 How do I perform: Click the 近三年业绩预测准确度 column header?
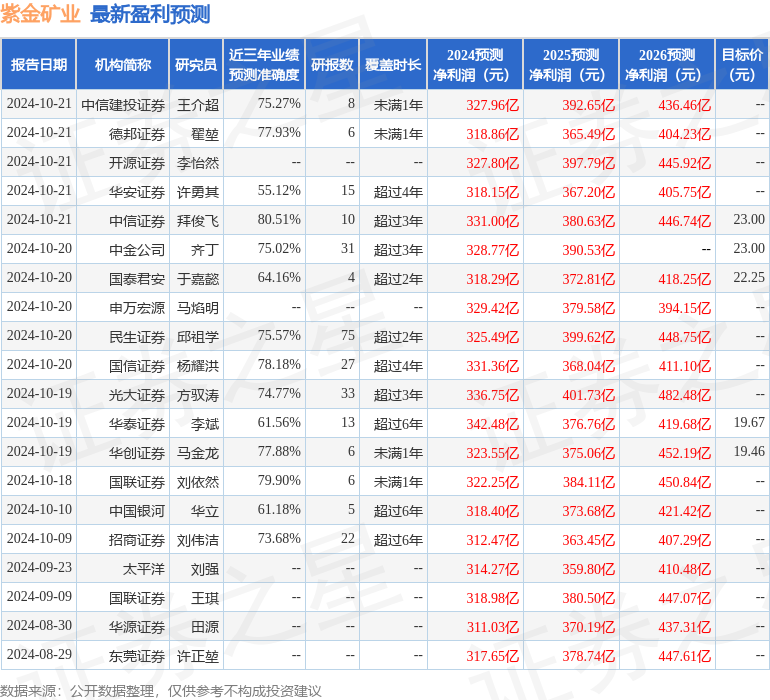click(264, 64)
